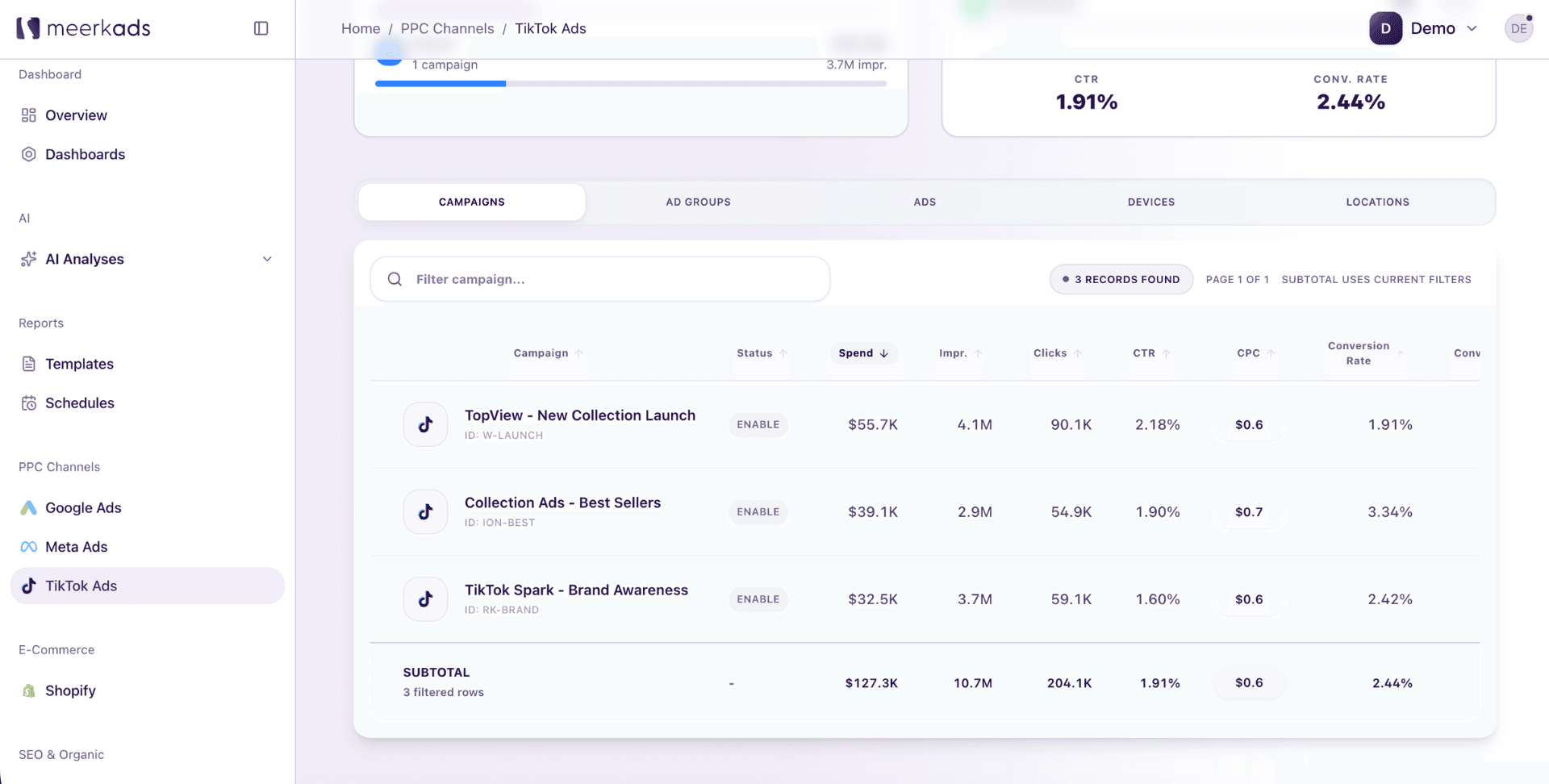Click TikTok icon for Collection Ads campaign
Image resolution: width=1549 pixels, height=784 pixels.
click(425, 511)
